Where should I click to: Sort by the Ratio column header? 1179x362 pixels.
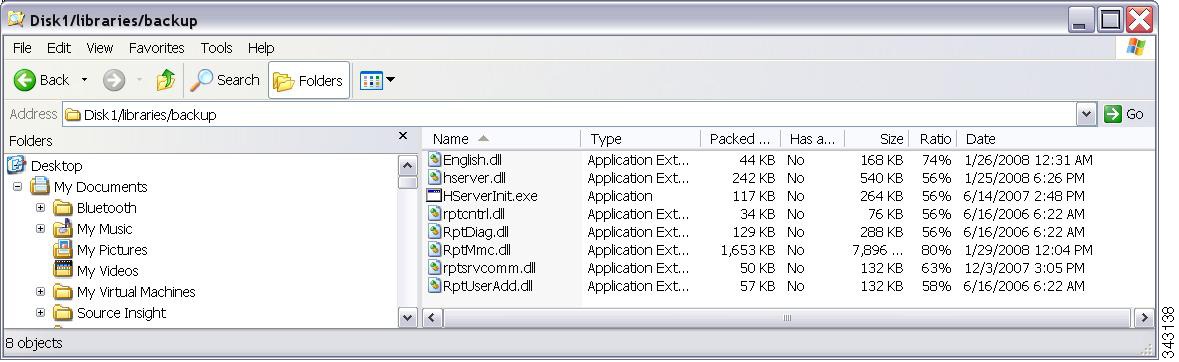(x=933, y=138)
